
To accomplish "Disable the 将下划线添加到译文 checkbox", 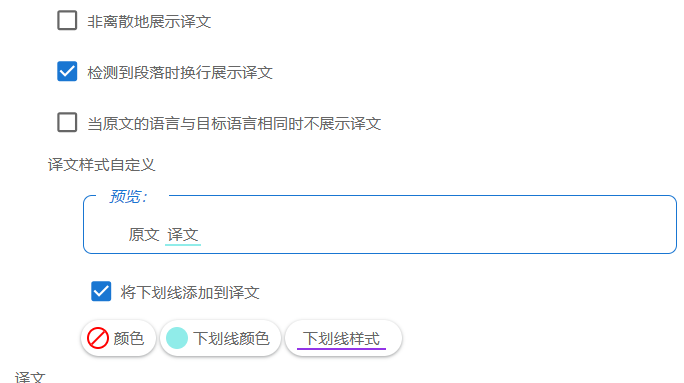I will pyautogui.click(x=101, y=291).
